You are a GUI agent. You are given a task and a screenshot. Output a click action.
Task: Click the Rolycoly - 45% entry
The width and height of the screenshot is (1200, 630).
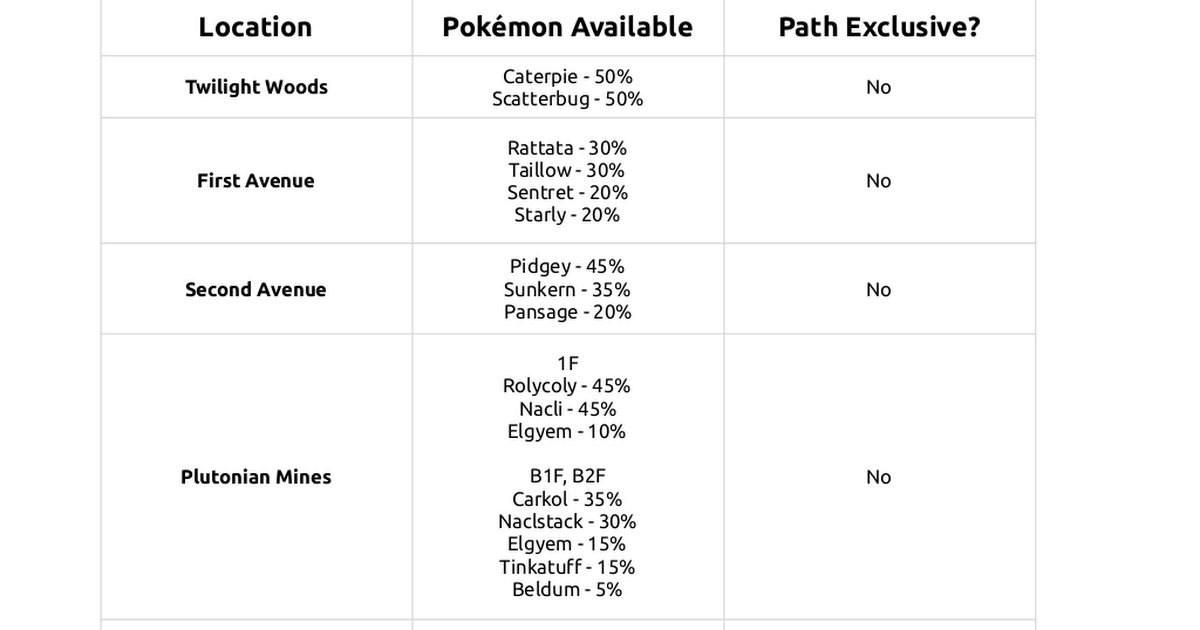tap(567, 386)
